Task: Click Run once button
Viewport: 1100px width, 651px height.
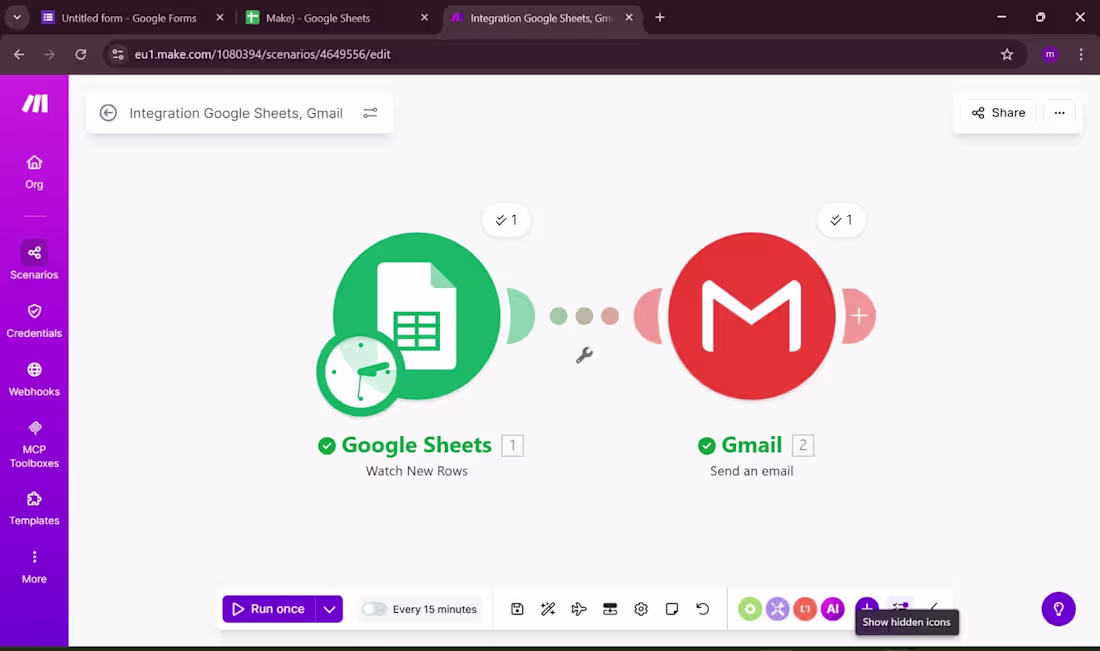Action: tap(269, 609)
